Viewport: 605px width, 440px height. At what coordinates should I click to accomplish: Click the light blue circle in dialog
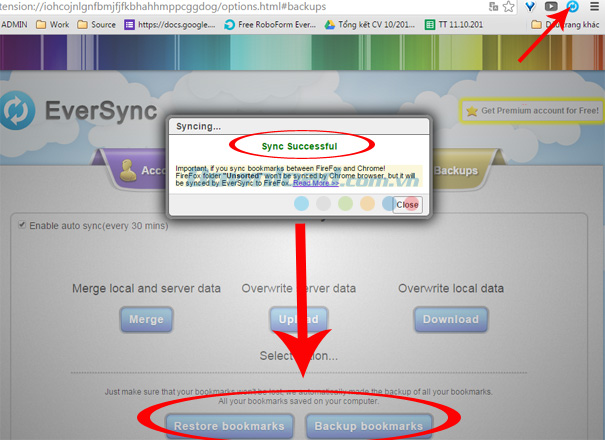point(301,203)
